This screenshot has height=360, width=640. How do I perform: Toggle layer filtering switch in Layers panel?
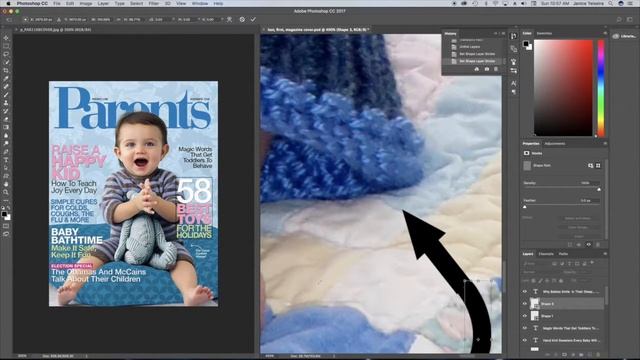click(x=593, y=263)
